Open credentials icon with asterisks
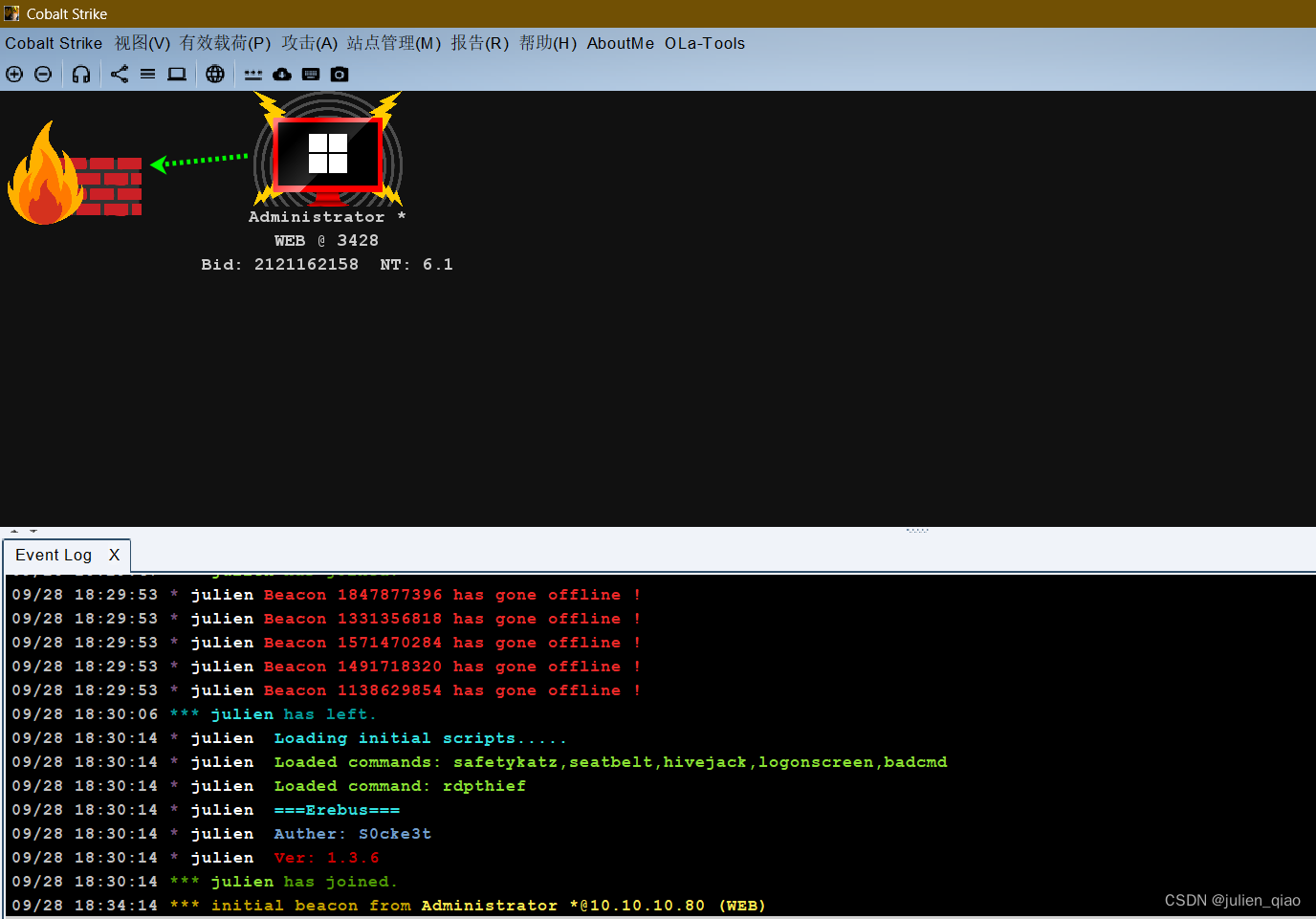 (253, 74)
